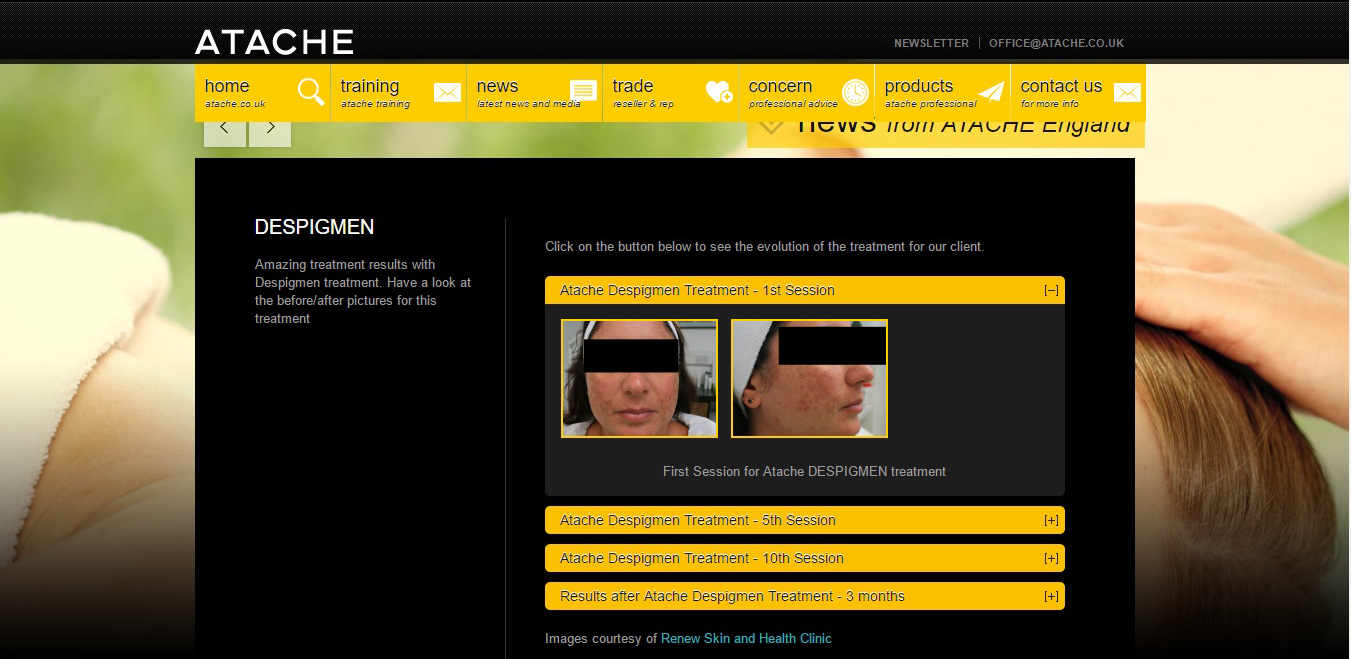1351x659 pixels.
Task: Click the envelope icon on contact us tile
Action: pos(1127,93)
